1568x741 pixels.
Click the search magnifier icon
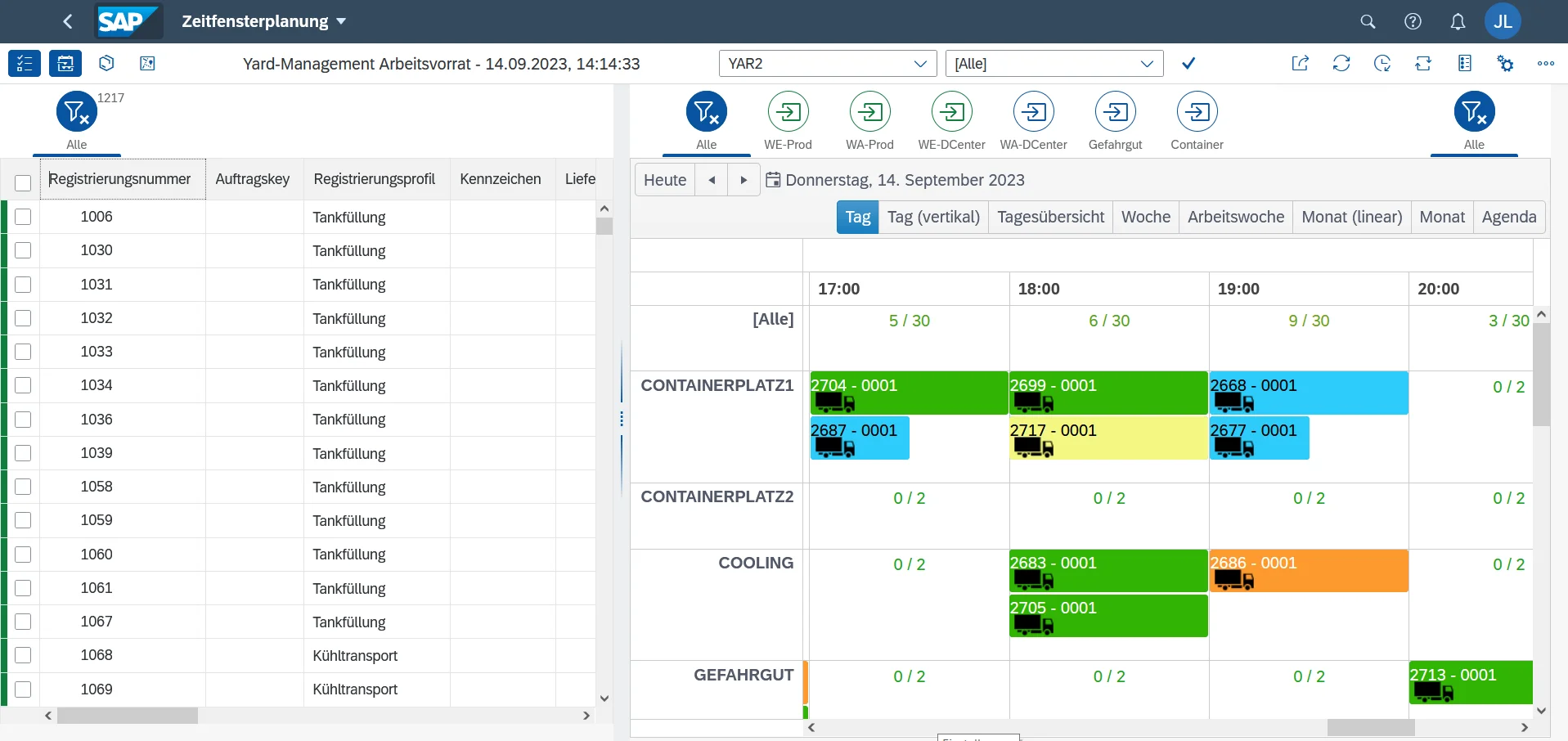pyautogui.click(x=1368, y=22)
